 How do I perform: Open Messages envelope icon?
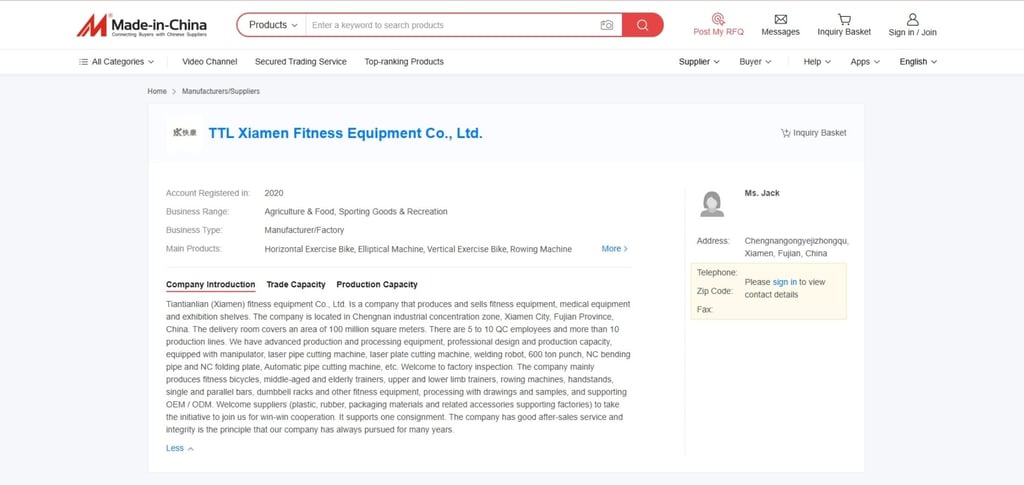click(780, 19)
